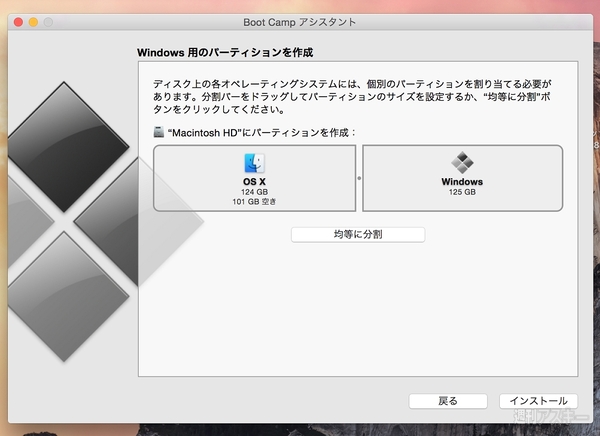Screen dimensions: 600x436
Task: Click the 均等に分割 button
Action: pos(358,234)
